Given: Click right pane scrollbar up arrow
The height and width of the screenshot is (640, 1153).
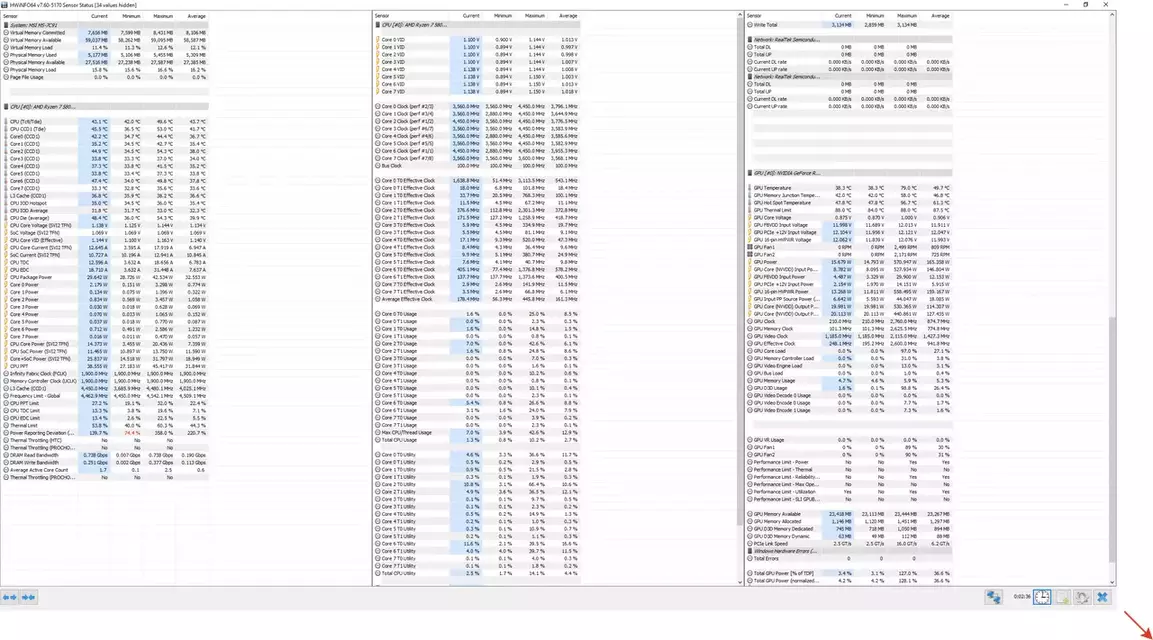Looking at the screenshot, I should click(1112, 15).
